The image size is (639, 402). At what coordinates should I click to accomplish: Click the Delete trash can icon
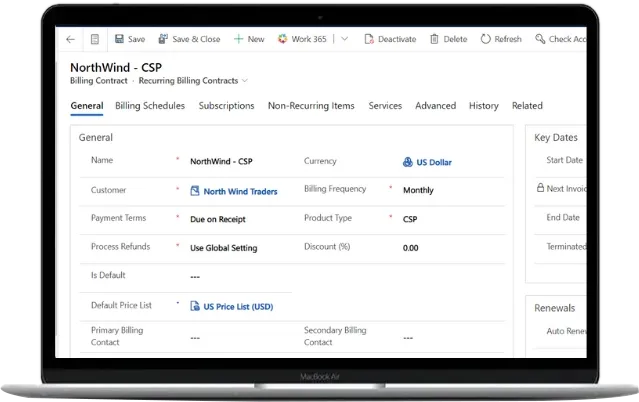tap(434, 39)
